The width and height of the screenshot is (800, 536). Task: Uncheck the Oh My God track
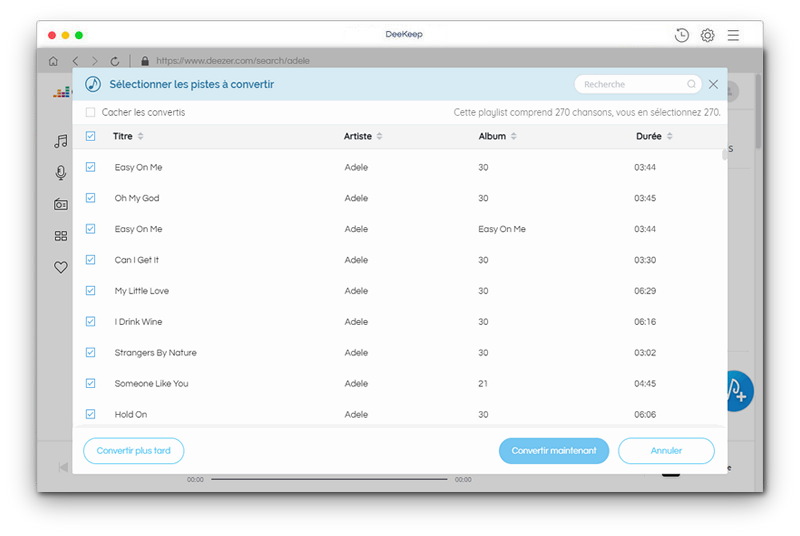tap(90, 198)
